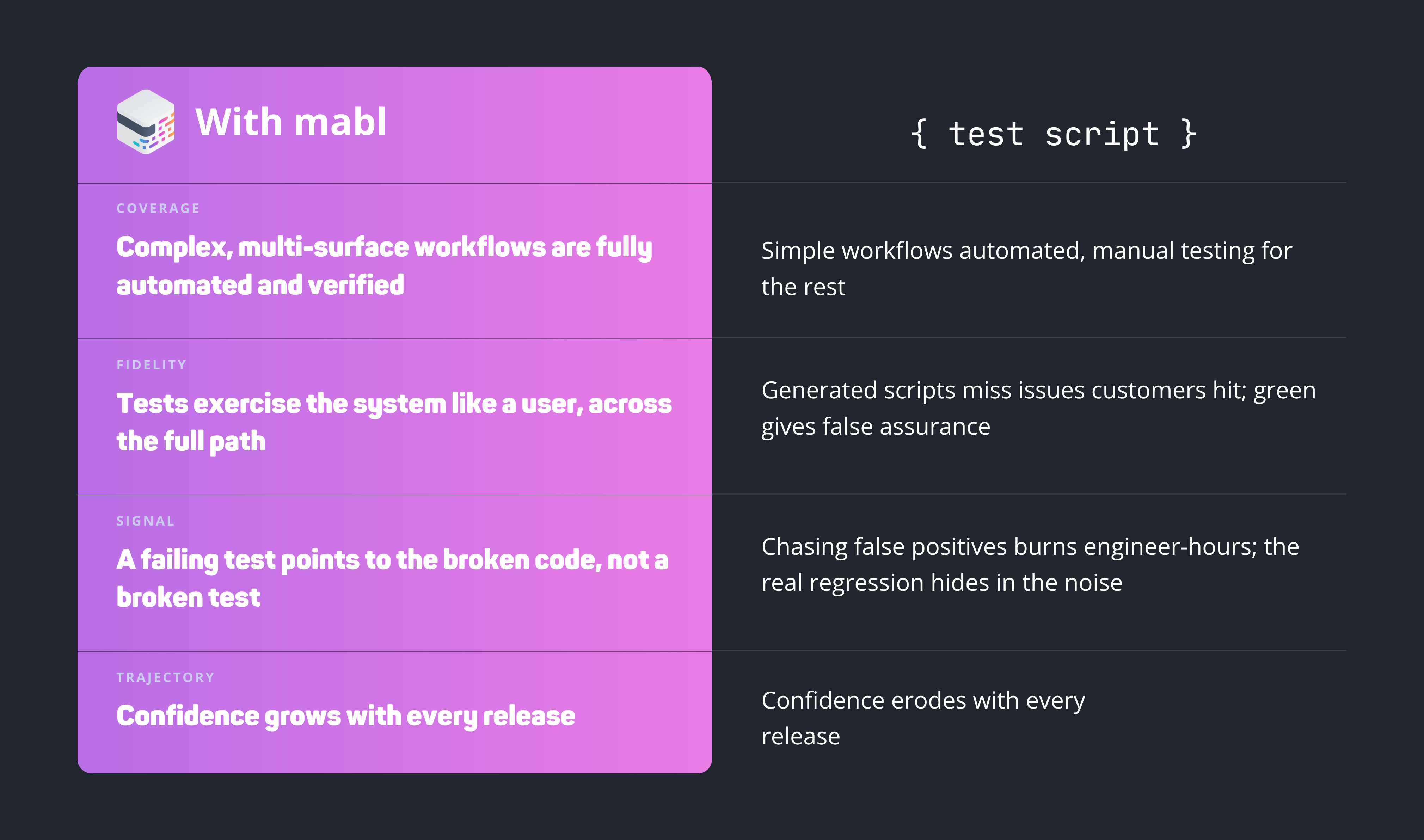The width and height of the screenshot is (1424, 840).
Task: Select the 'With mabl' heading
Action: point(291,122)
